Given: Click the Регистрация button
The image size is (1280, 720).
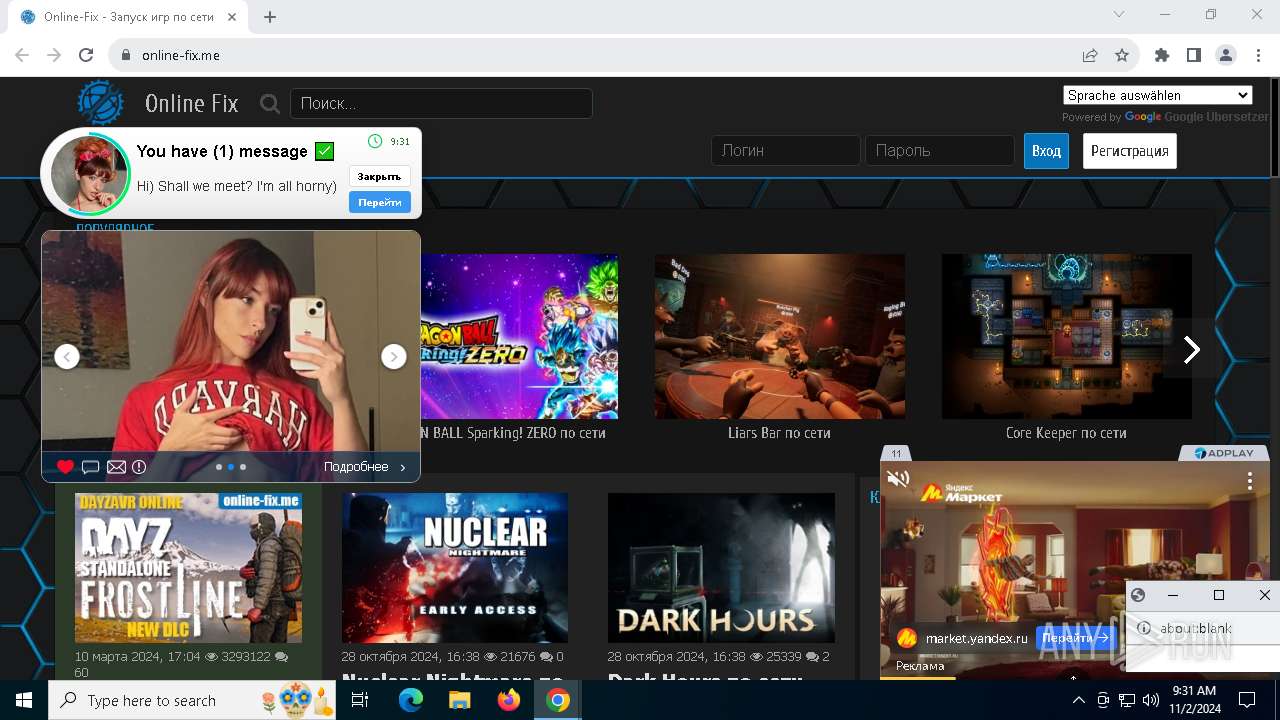Looking at the screenshot, I should coord(1130,151).
